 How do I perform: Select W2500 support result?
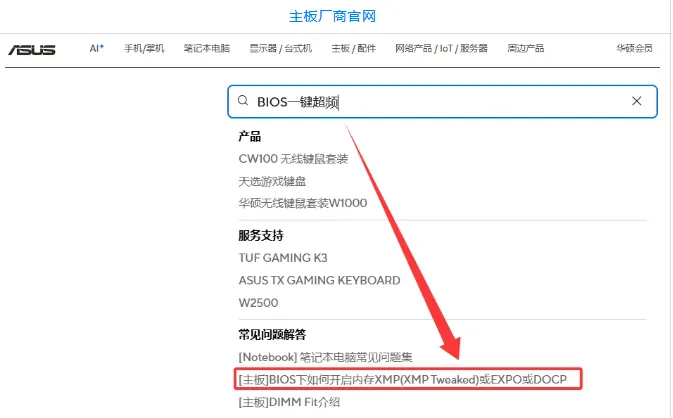[x=258, y=303]
